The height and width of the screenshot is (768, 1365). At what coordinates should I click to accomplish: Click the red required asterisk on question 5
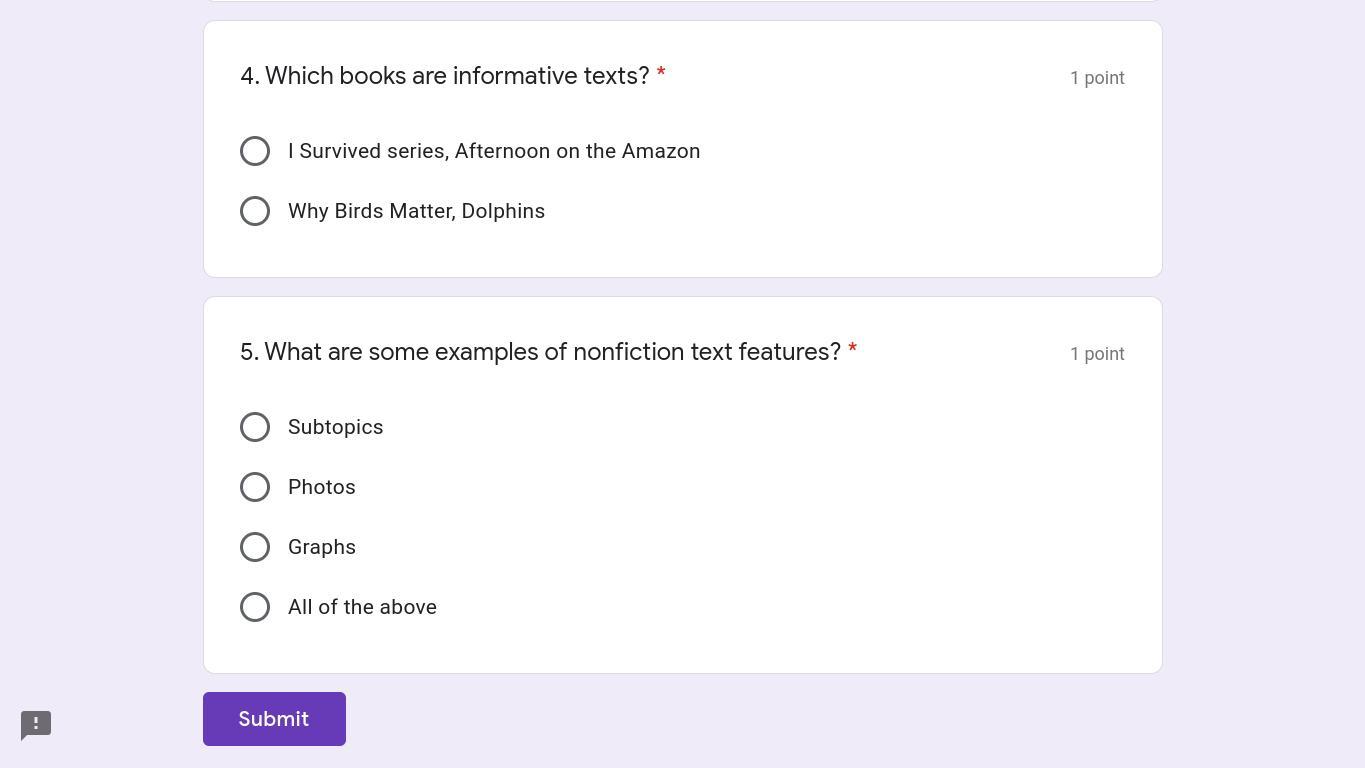point(852,350)
